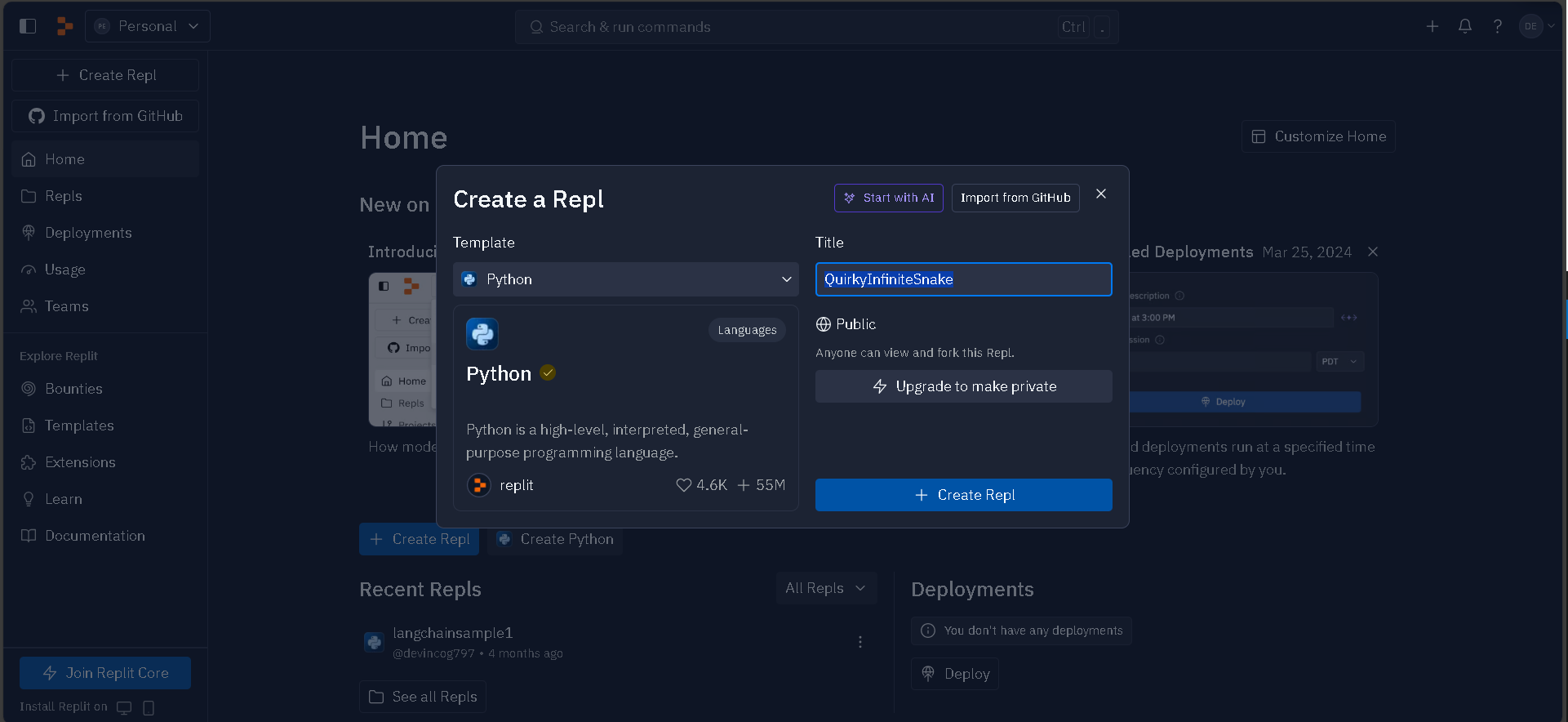This screenshot has height=722, width=1568.
Task: Click the plus icon in top bar
Action: 1433,26
